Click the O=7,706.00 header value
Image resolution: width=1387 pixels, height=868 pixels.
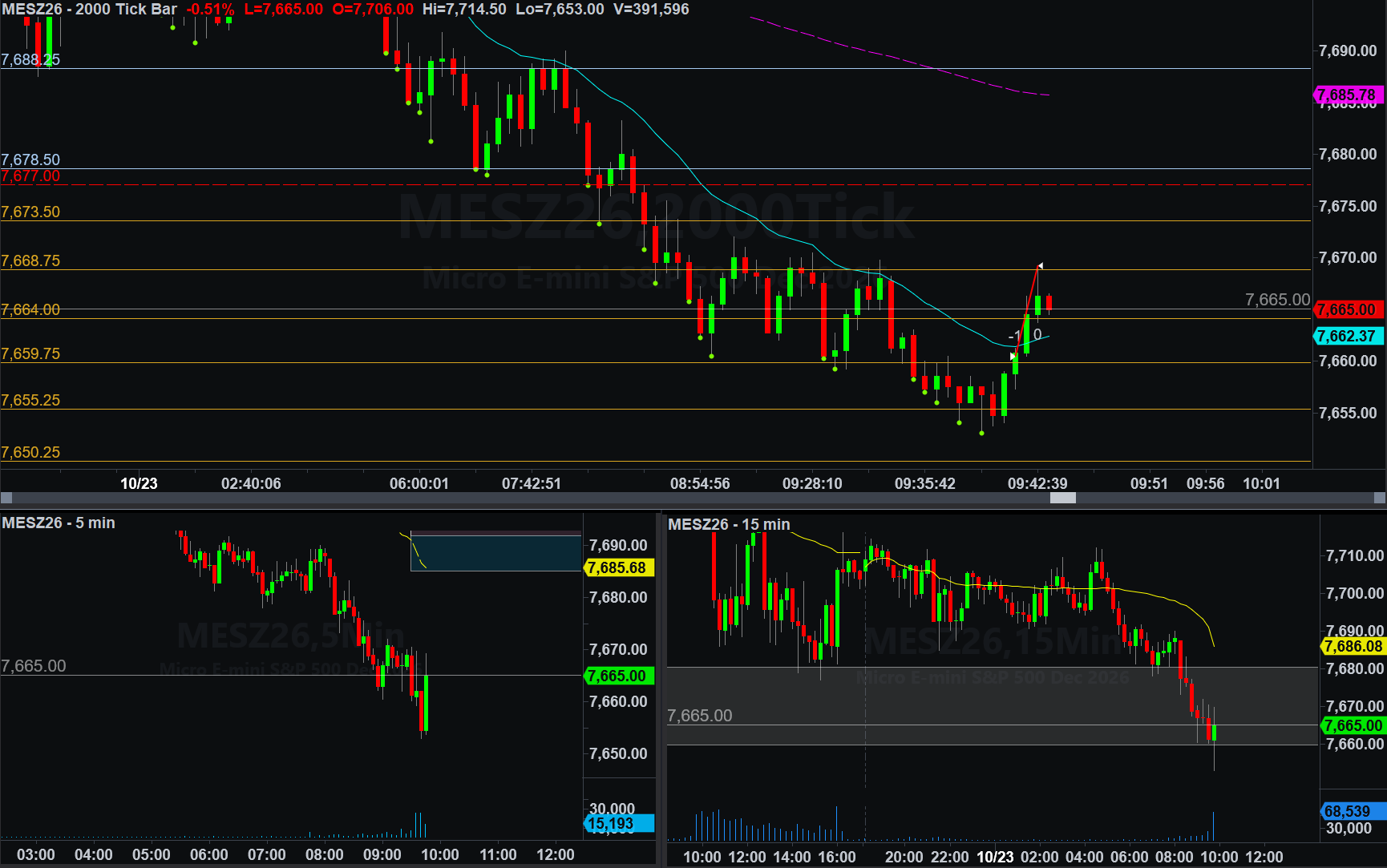(373, 10)
